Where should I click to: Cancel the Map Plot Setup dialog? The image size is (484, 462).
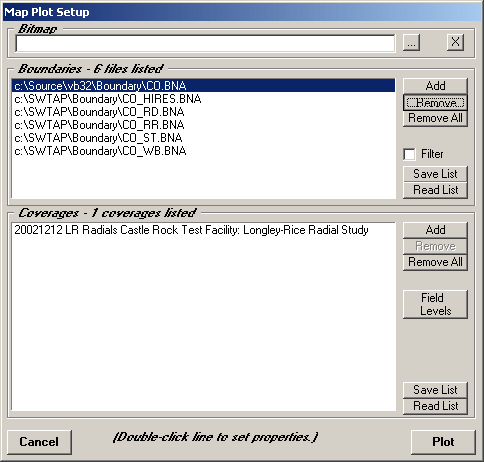pos(39,442)
